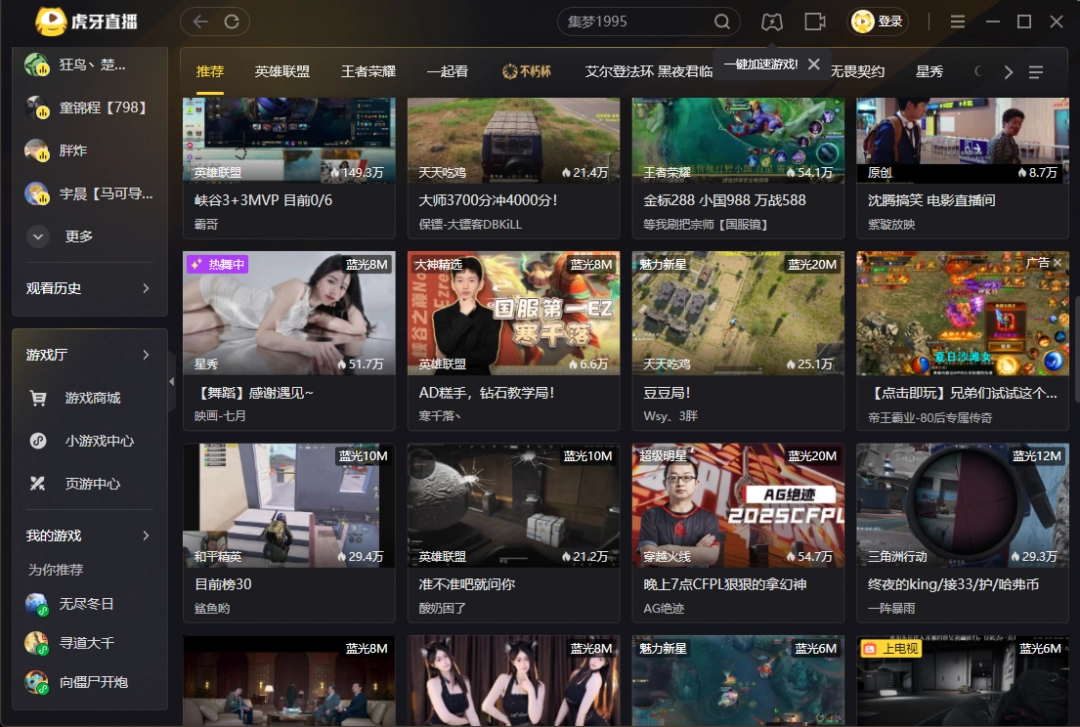Click the 热舞中 badge

[218, 264]
